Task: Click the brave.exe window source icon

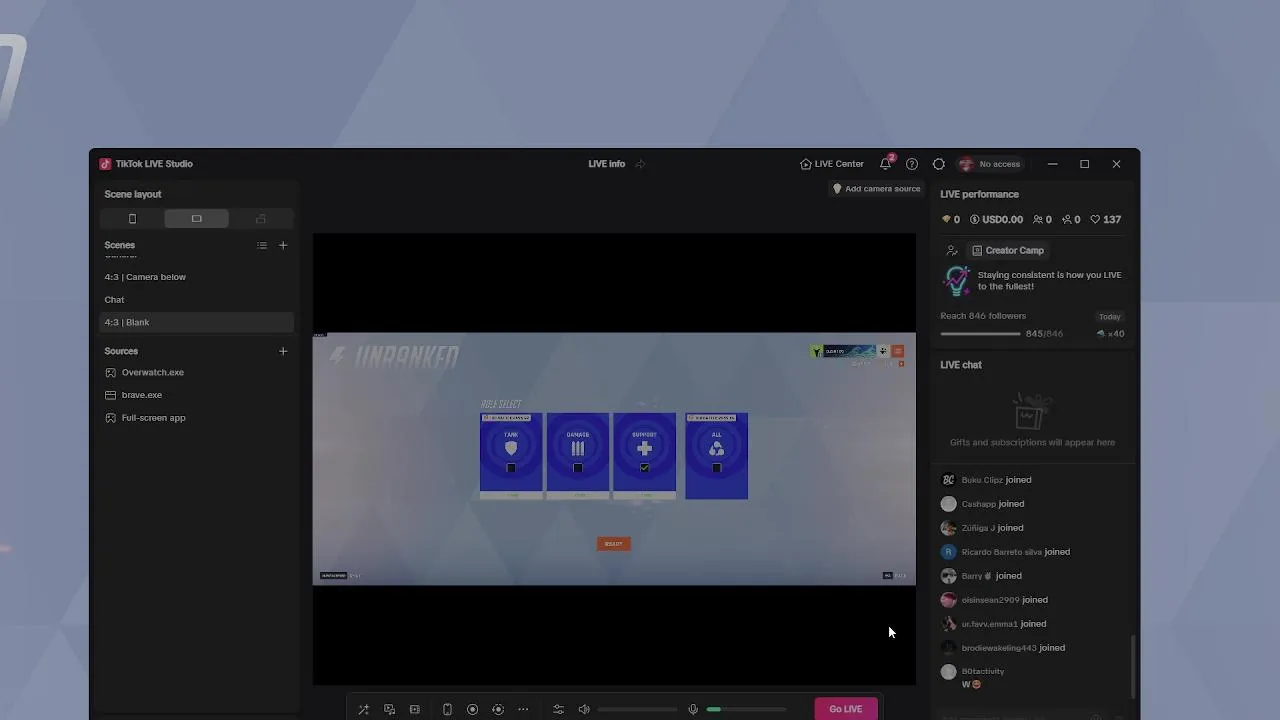Action: coord(110,395)
